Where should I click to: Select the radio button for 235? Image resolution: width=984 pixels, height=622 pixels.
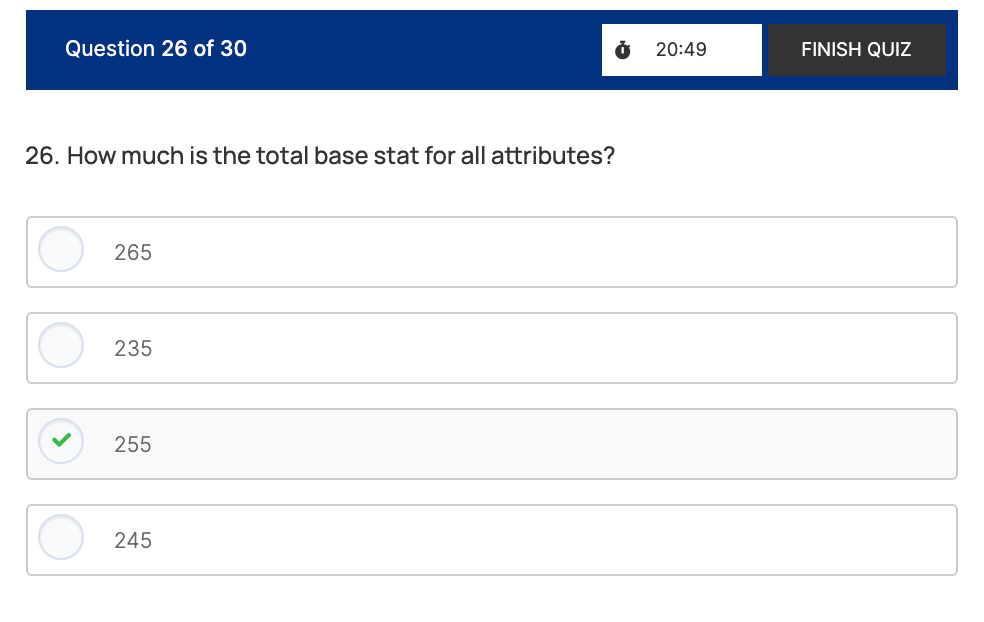click(x=61, y=346)
